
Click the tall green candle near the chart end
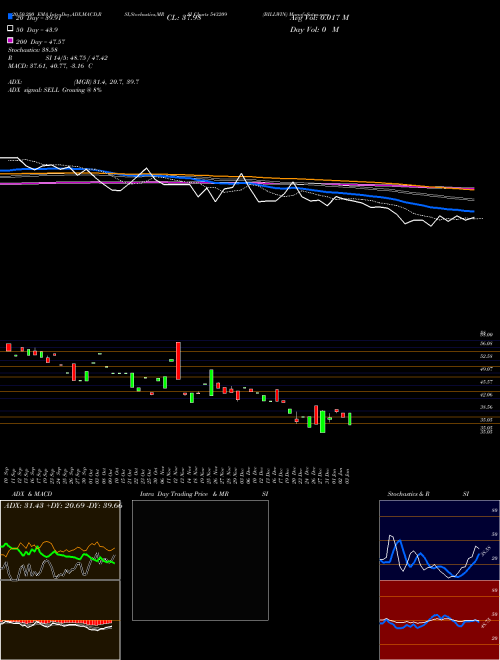click(x=322, y=422)
